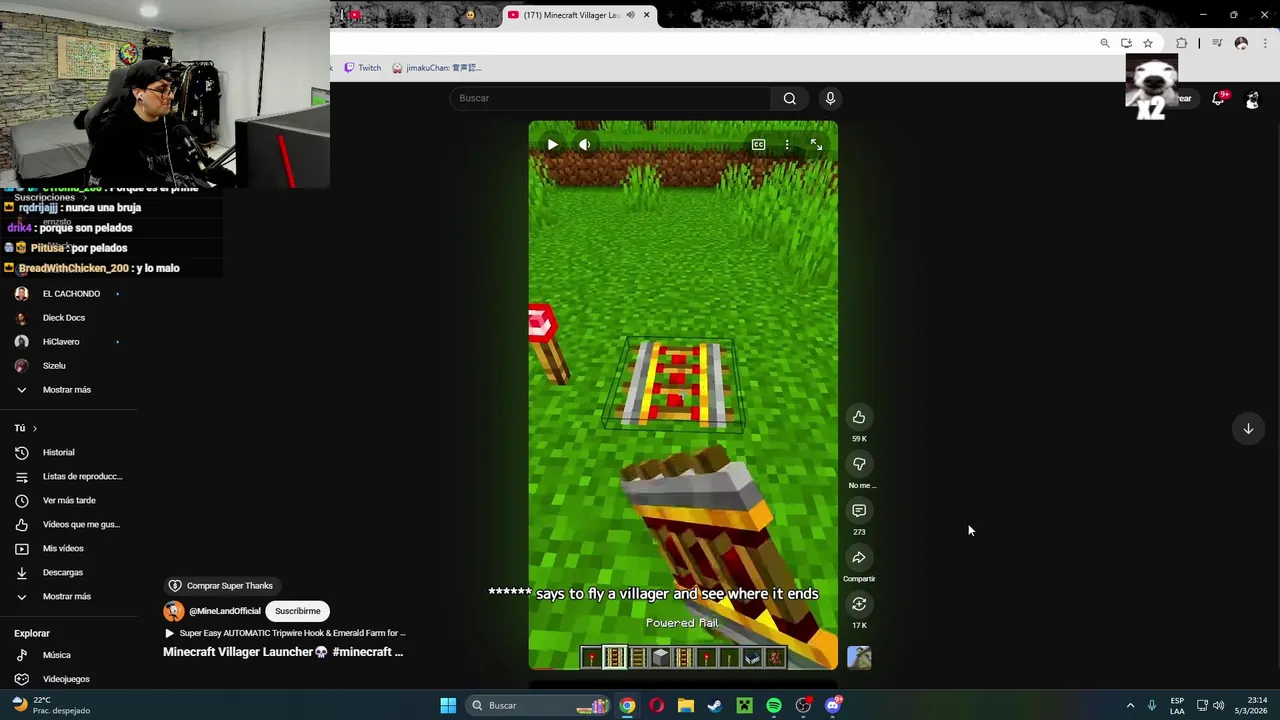Mute the short's volume speaker icon
This screenshot has height=720, width=1280.
coord(585,145)
